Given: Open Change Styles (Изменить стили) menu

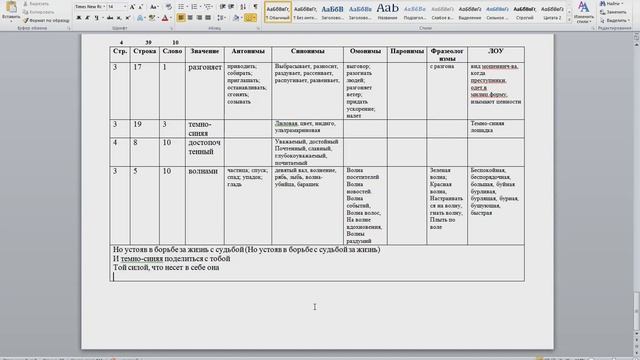Looking at the screenshot, I should (x=584, y=12).
